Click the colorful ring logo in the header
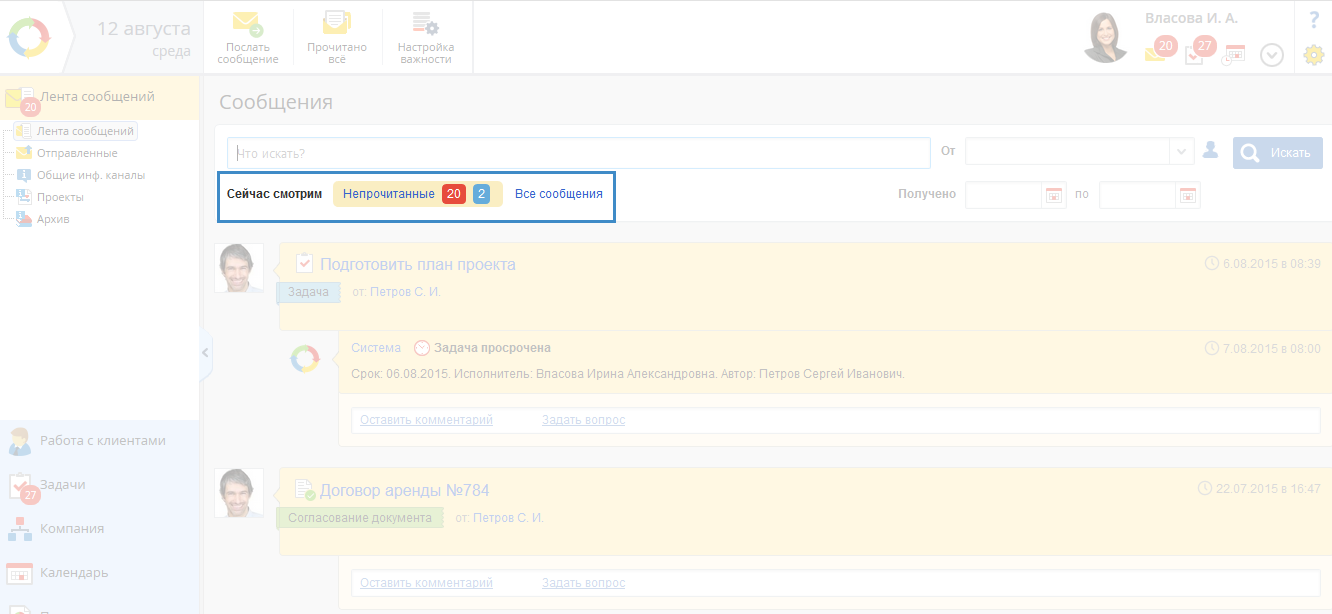The image size is (1332, 614). 29,38
